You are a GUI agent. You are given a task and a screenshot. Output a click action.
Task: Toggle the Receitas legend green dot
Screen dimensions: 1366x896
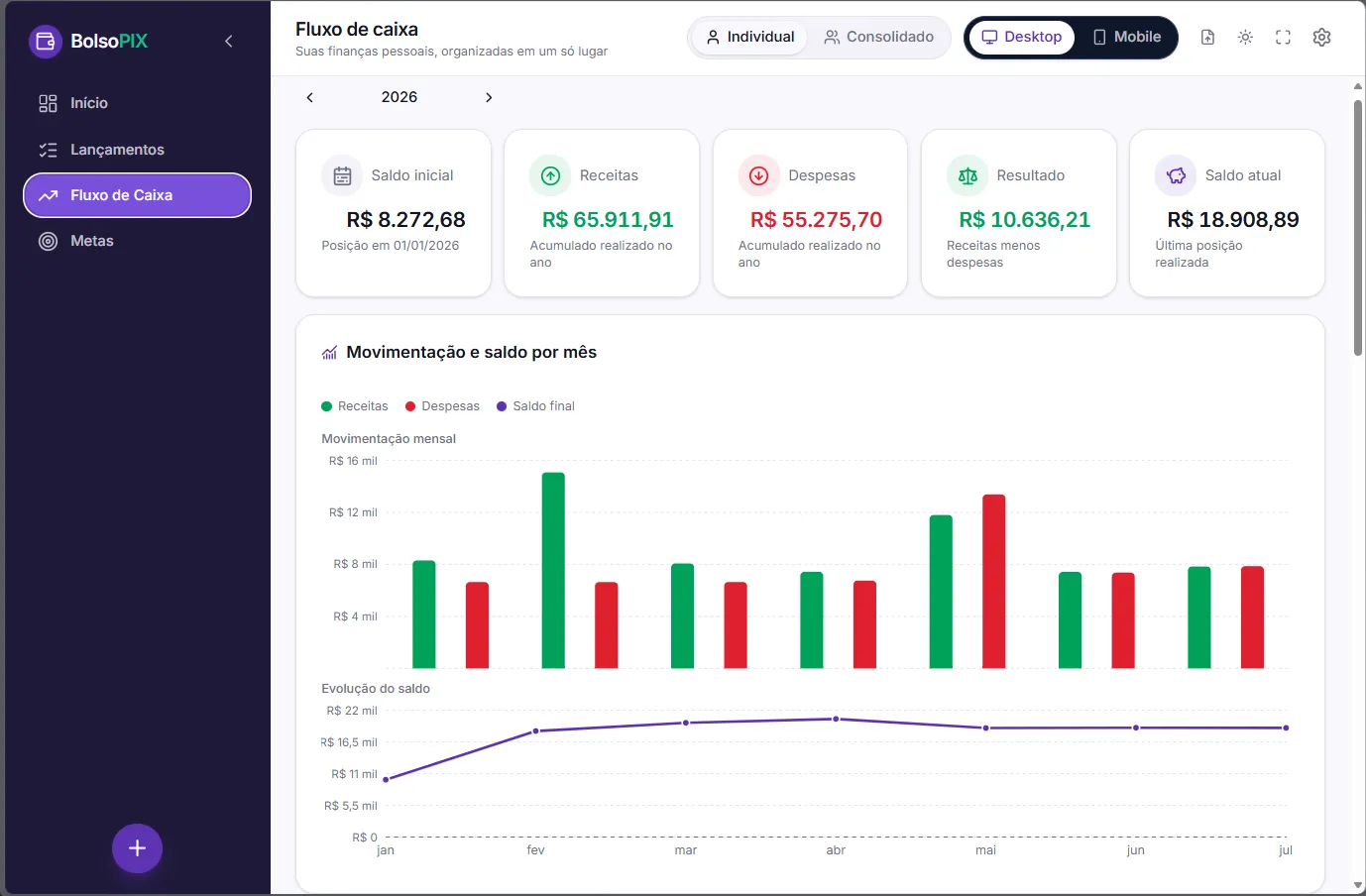click(x=327, y=406)
